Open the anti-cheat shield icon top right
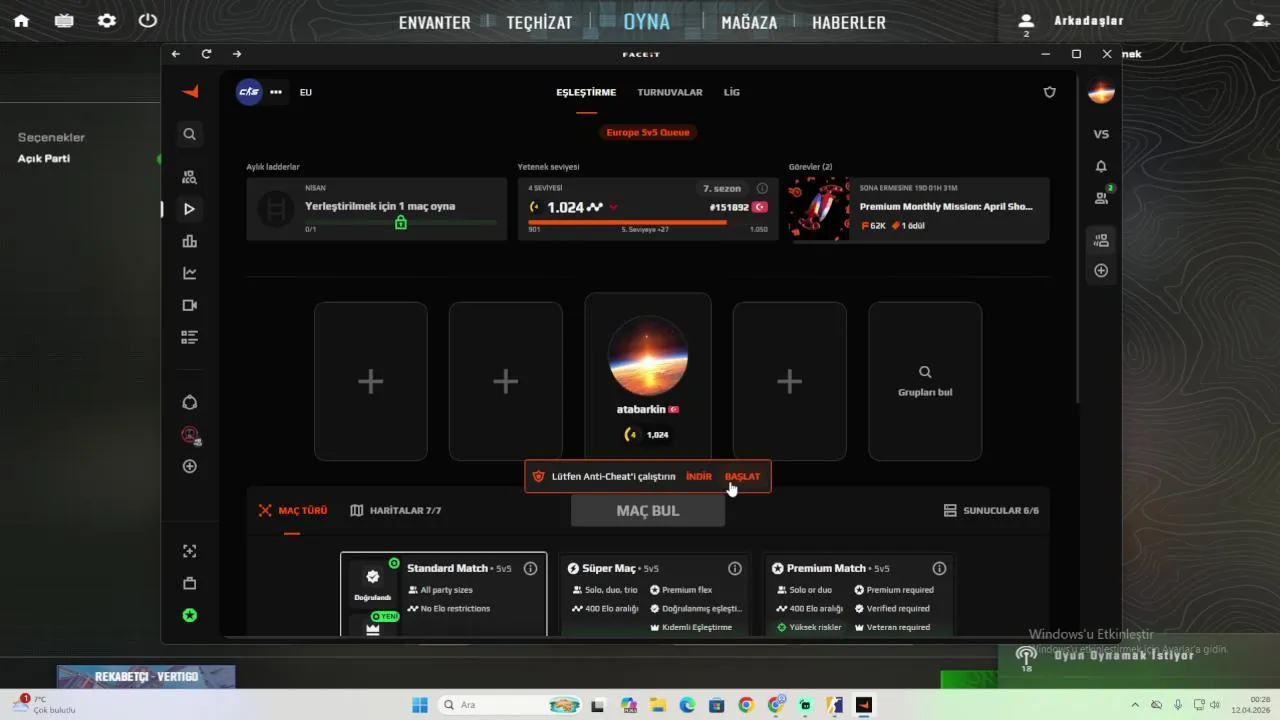The width and height of the screenshot is (1280, 720). 1049,92
